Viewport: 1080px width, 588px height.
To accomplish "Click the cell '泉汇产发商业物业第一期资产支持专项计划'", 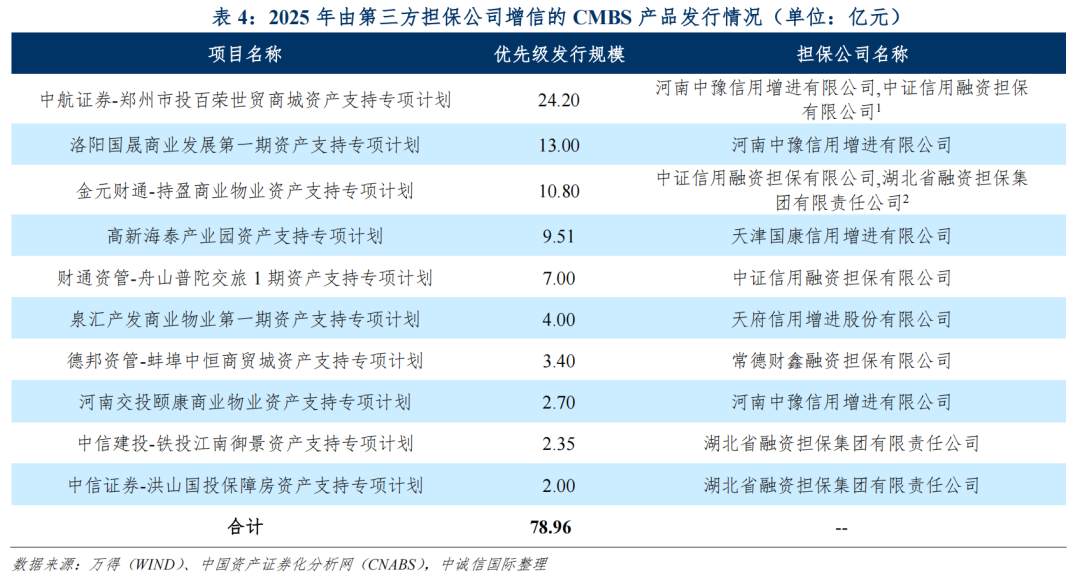I will coord(245,319).
